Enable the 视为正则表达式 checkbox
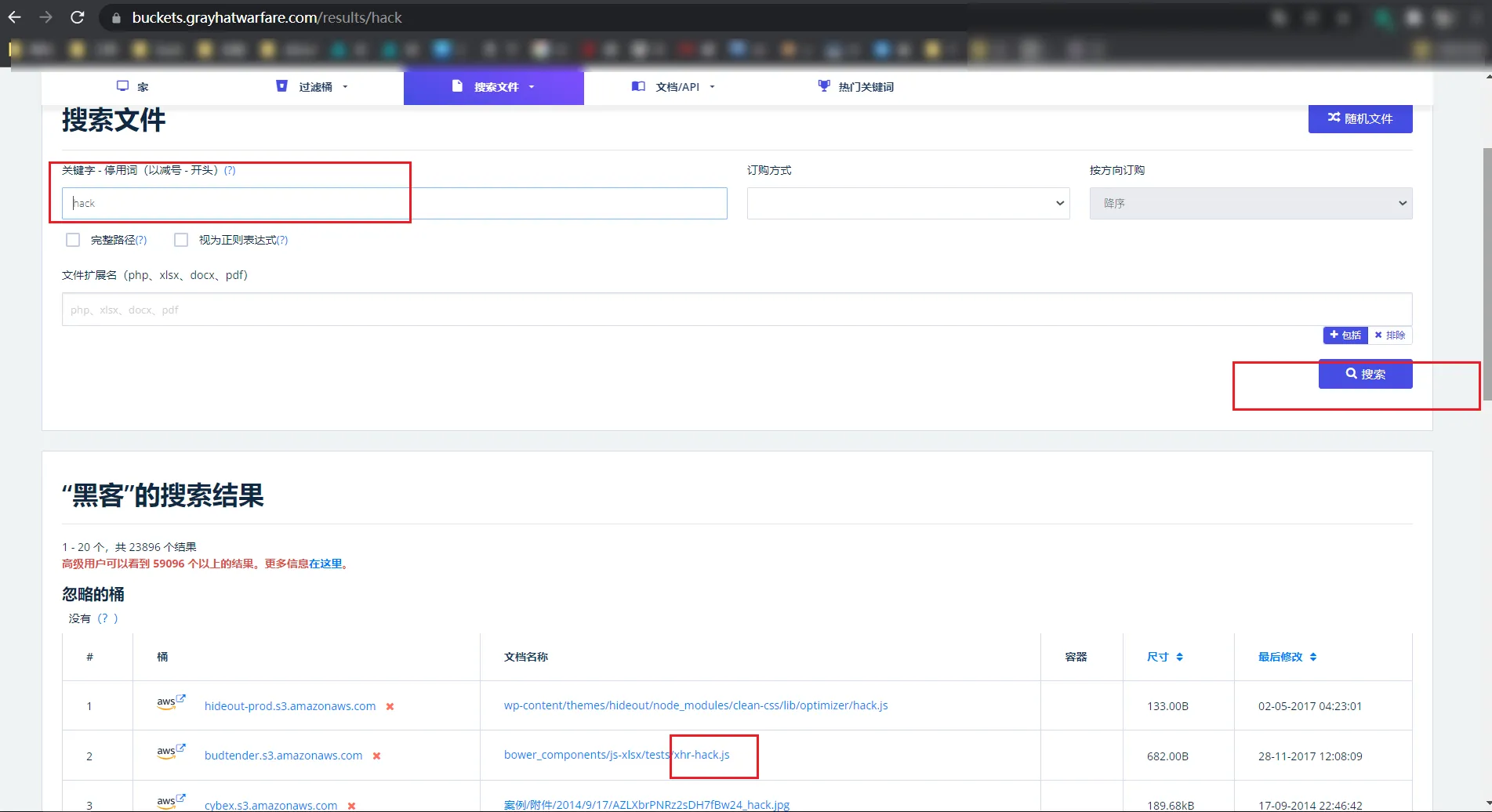Screen dimensions: 1492x812 181,240
